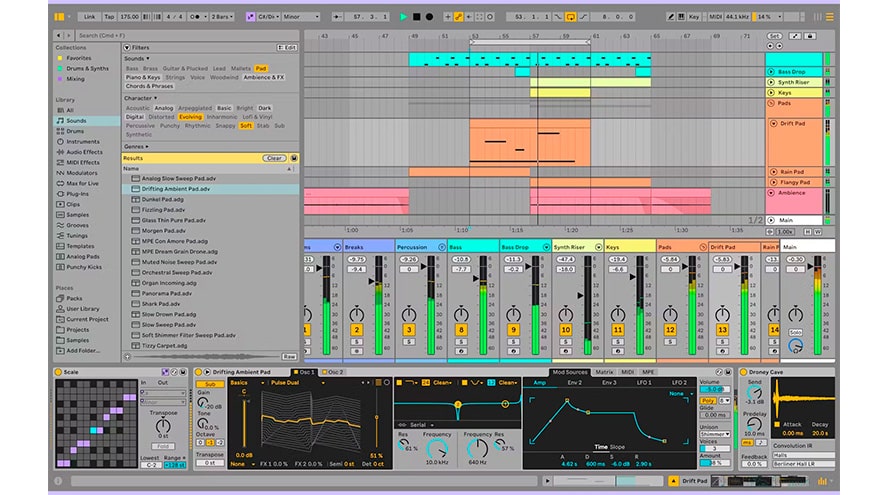Screen dimensions: 888x495
Task: Click the Follow playback arrow icon
Action: [x=337, y=17]
